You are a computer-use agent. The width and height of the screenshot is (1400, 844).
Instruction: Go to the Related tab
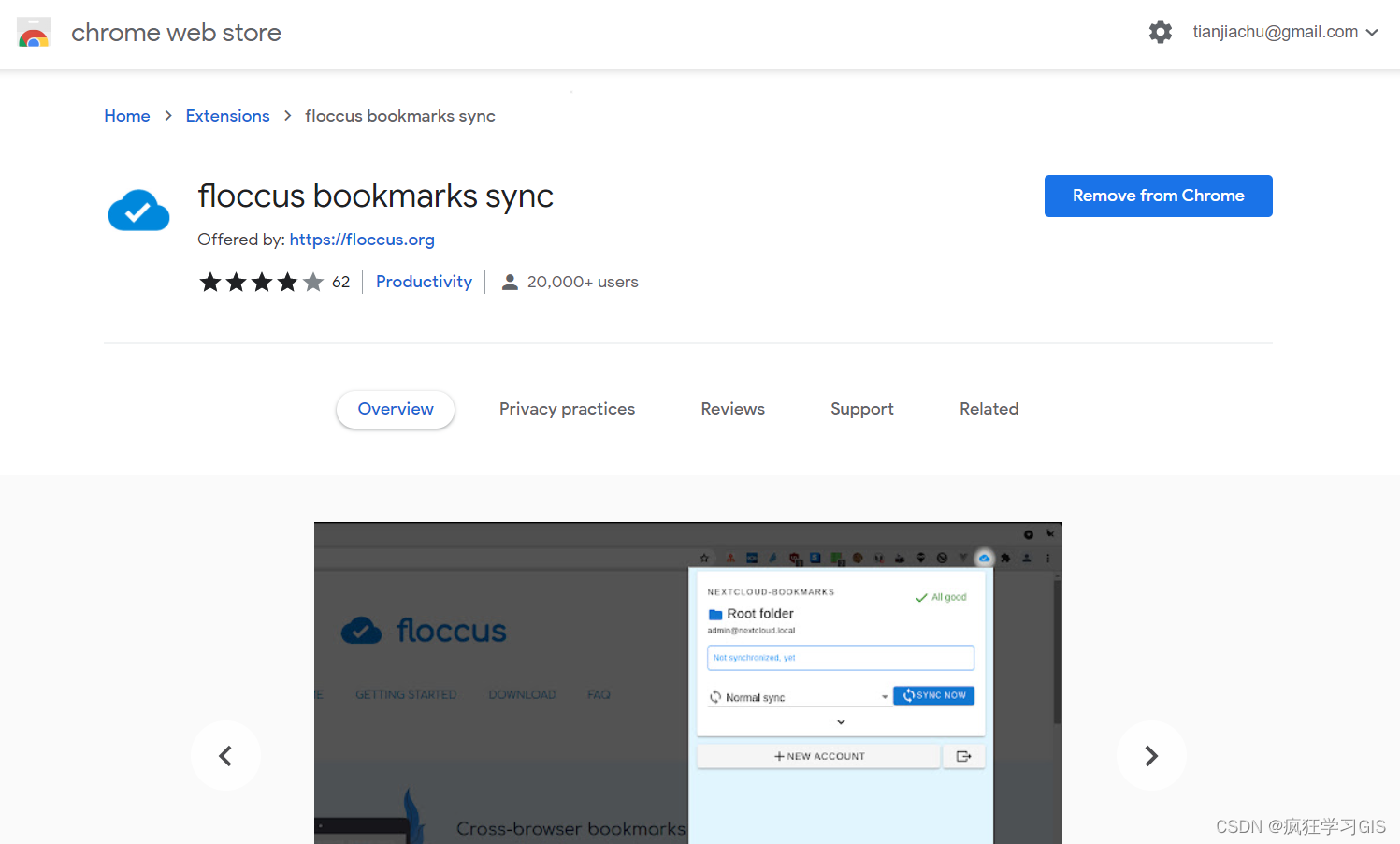(x=989, y=409)
